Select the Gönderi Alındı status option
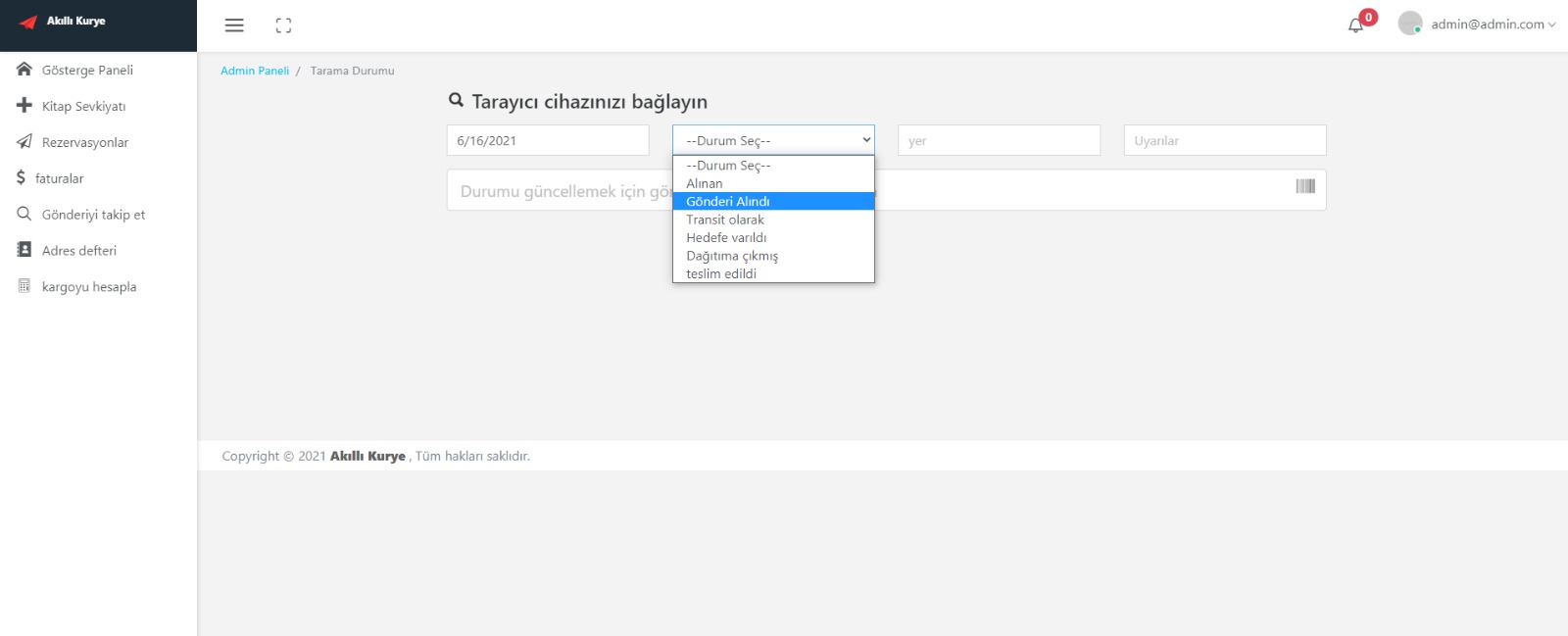The image size is (1568, 636). point(773,202)
